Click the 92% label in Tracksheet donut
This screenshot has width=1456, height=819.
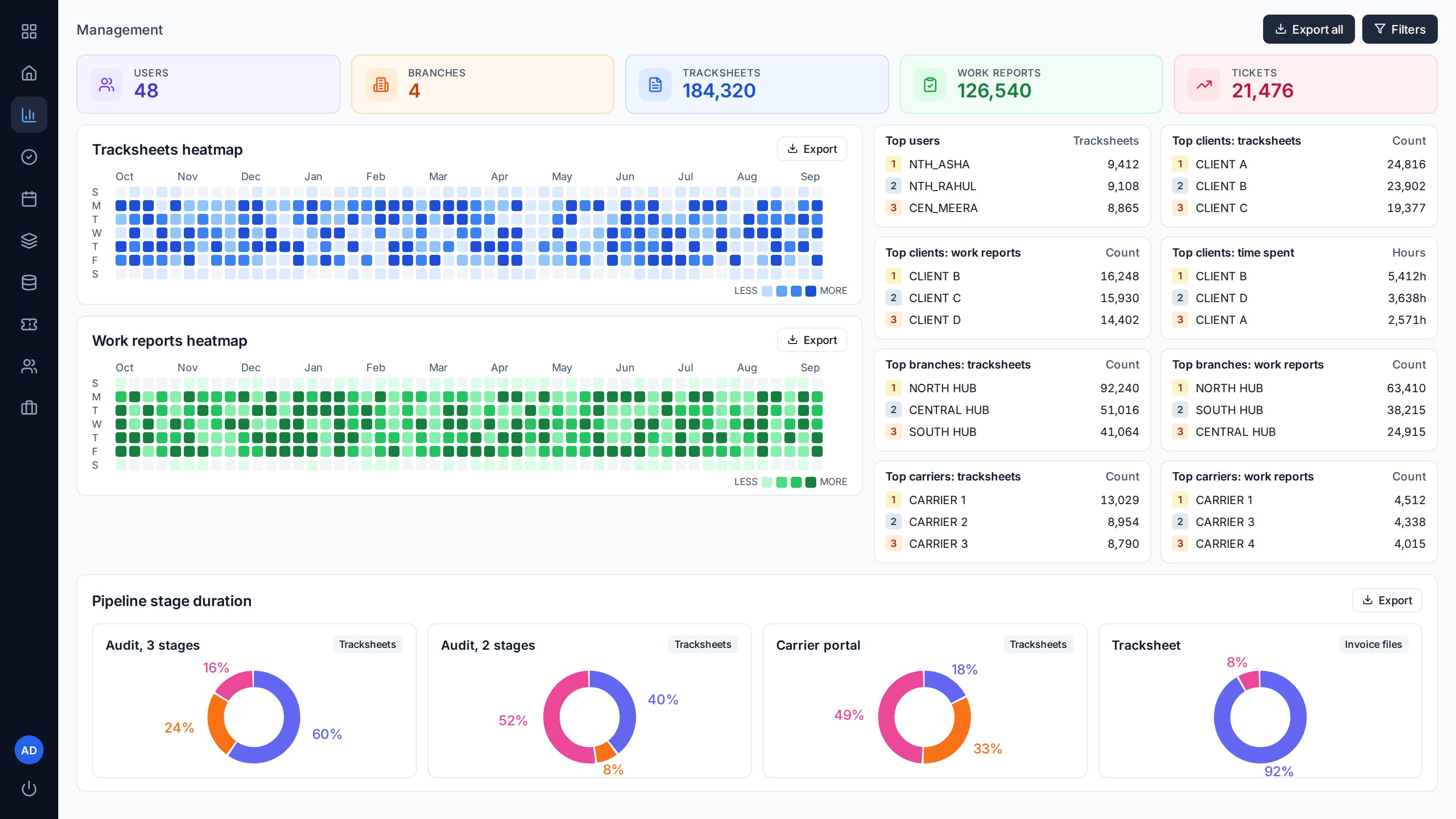[x=1279, y=771]
